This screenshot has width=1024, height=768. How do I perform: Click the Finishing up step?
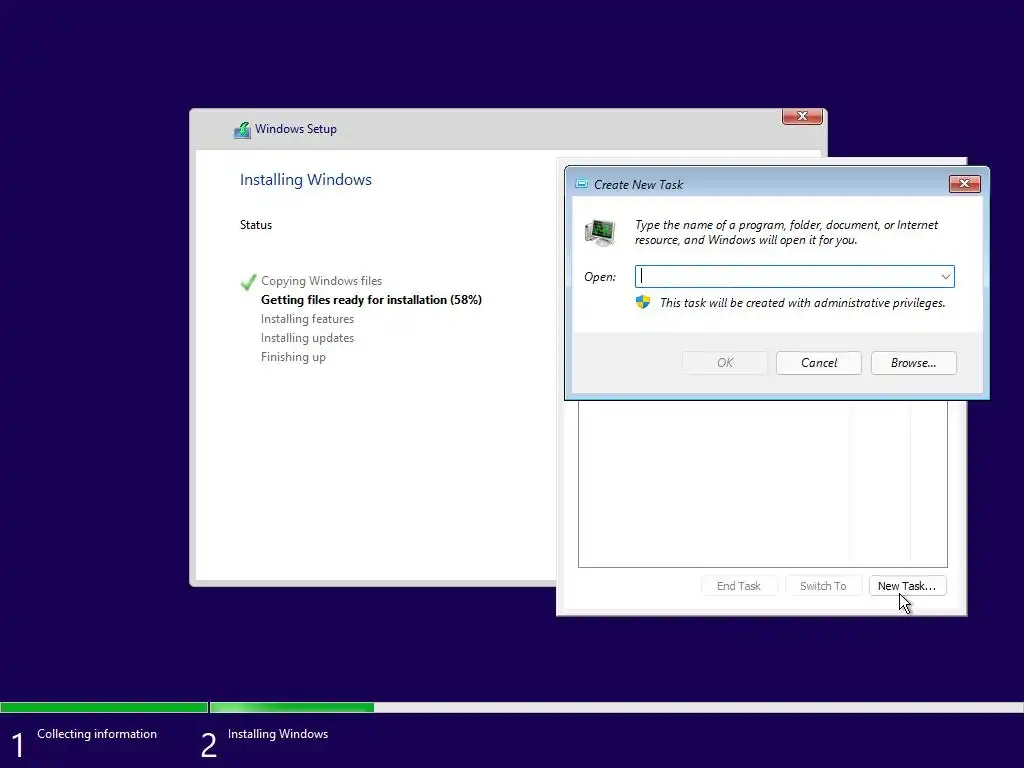(293, 357)
